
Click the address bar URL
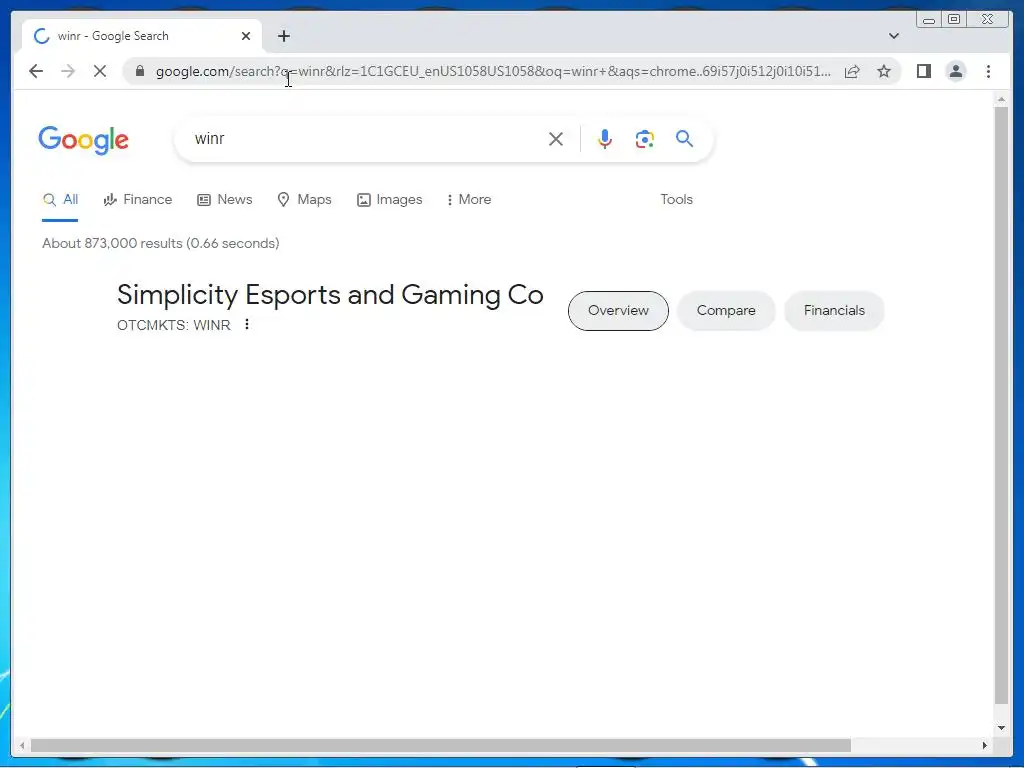pyautogui.click(x=493, y=71)
